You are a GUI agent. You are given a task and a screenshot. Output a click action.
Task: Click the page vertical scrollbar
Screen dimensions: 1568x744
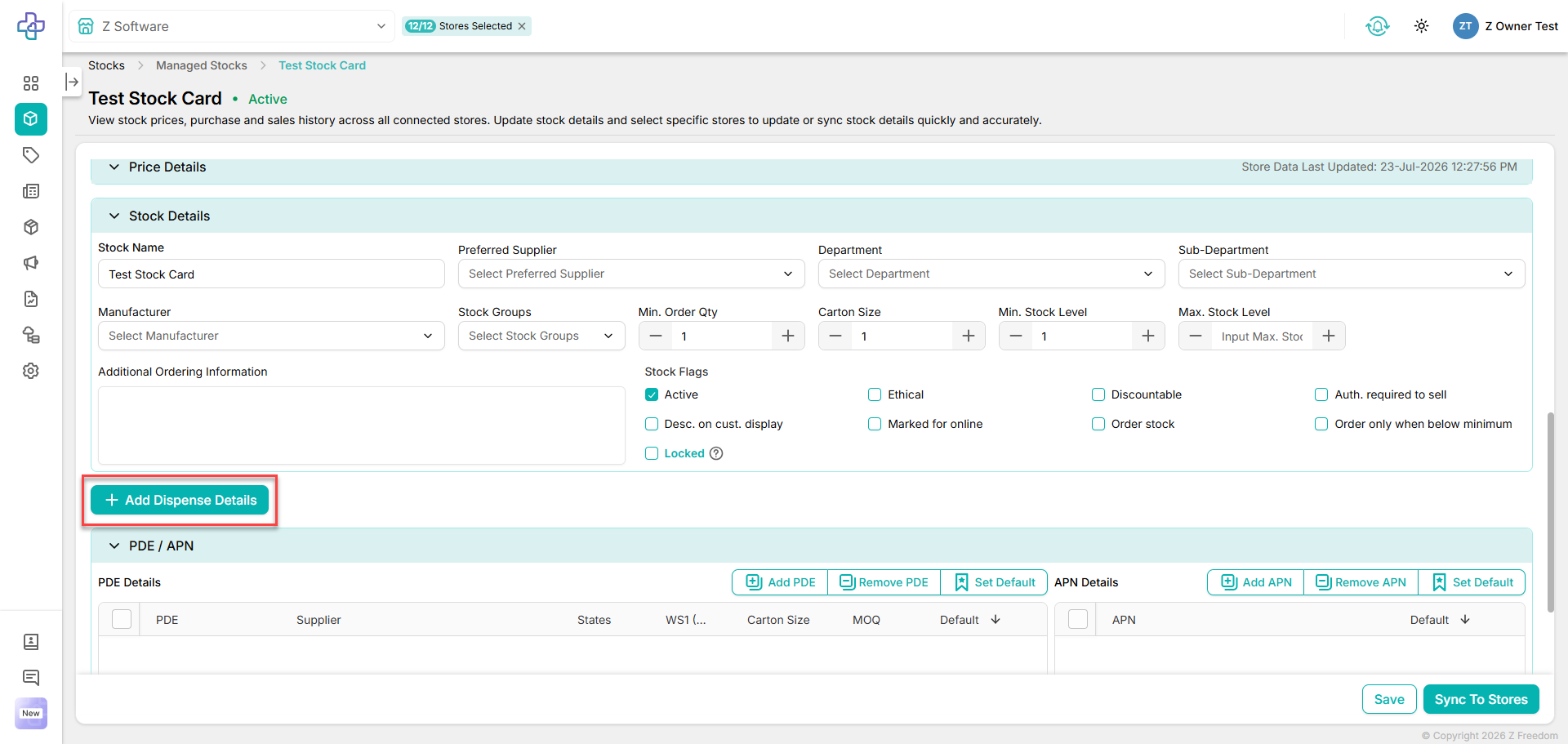(1550, 512)
